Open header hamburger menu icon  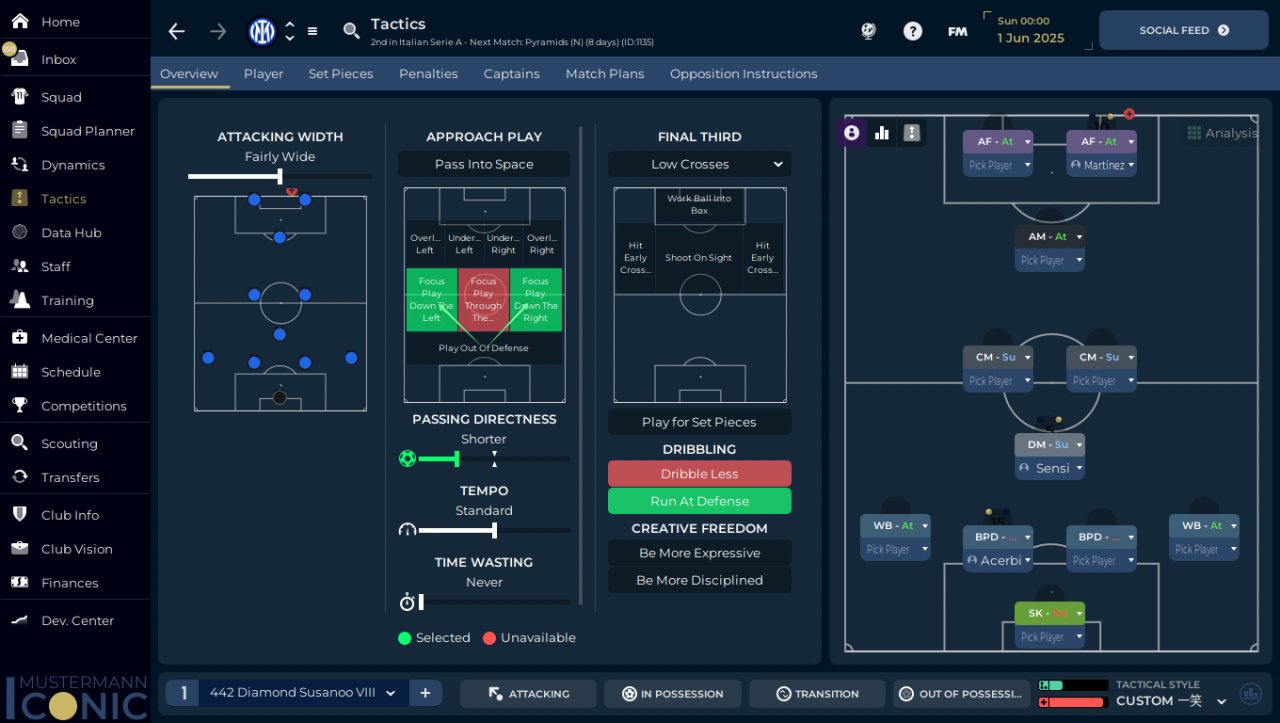pyautogui.click(x=312, y=31)
